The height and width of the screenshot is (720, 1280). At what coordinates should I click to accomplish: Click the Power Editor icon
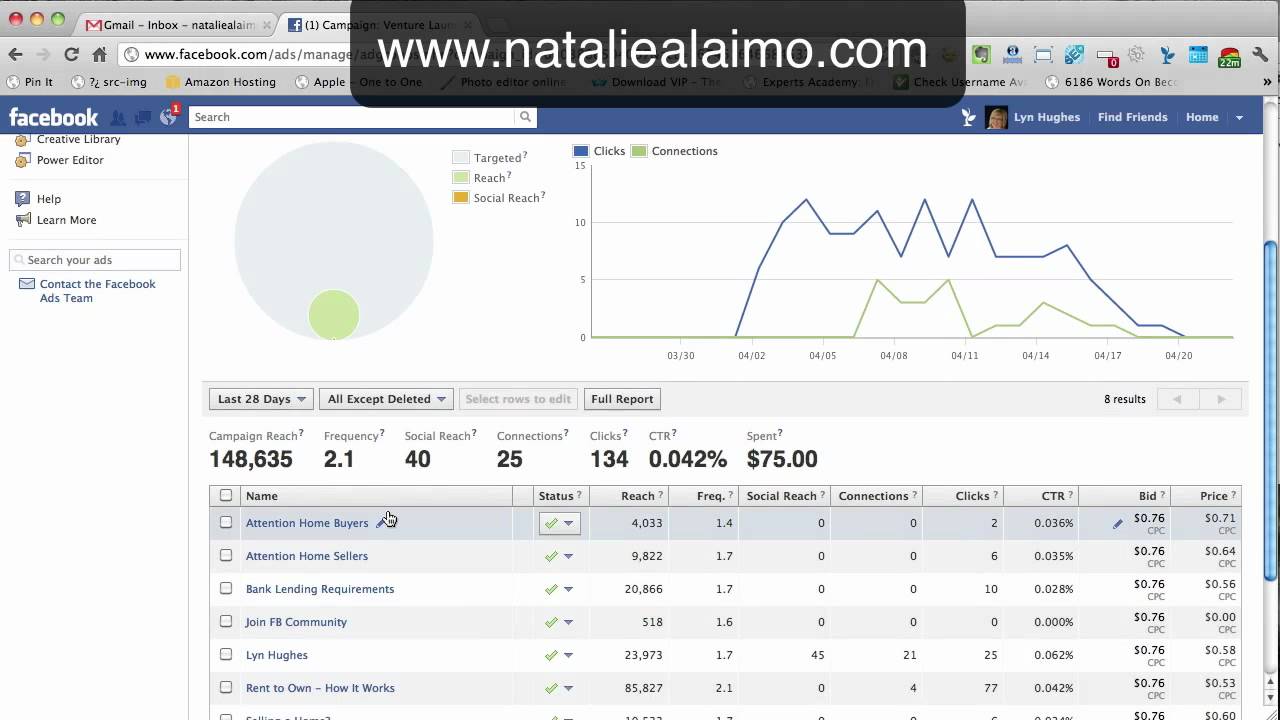[x=22, y=160]
